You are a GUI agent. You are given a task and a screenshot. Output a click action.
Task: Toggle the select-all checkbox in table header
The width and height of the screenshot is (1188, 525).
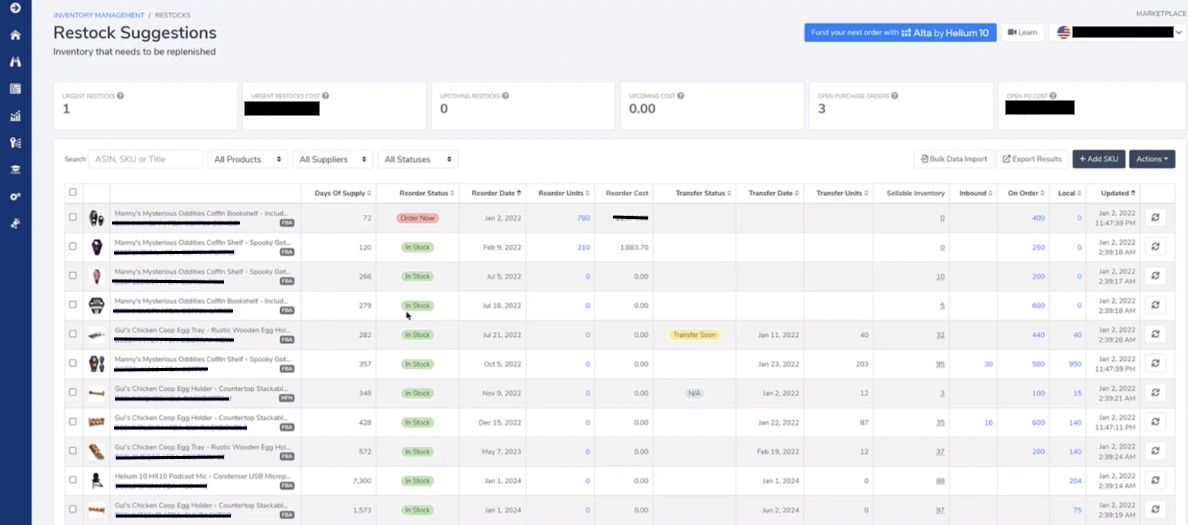(x=72, y=192)
